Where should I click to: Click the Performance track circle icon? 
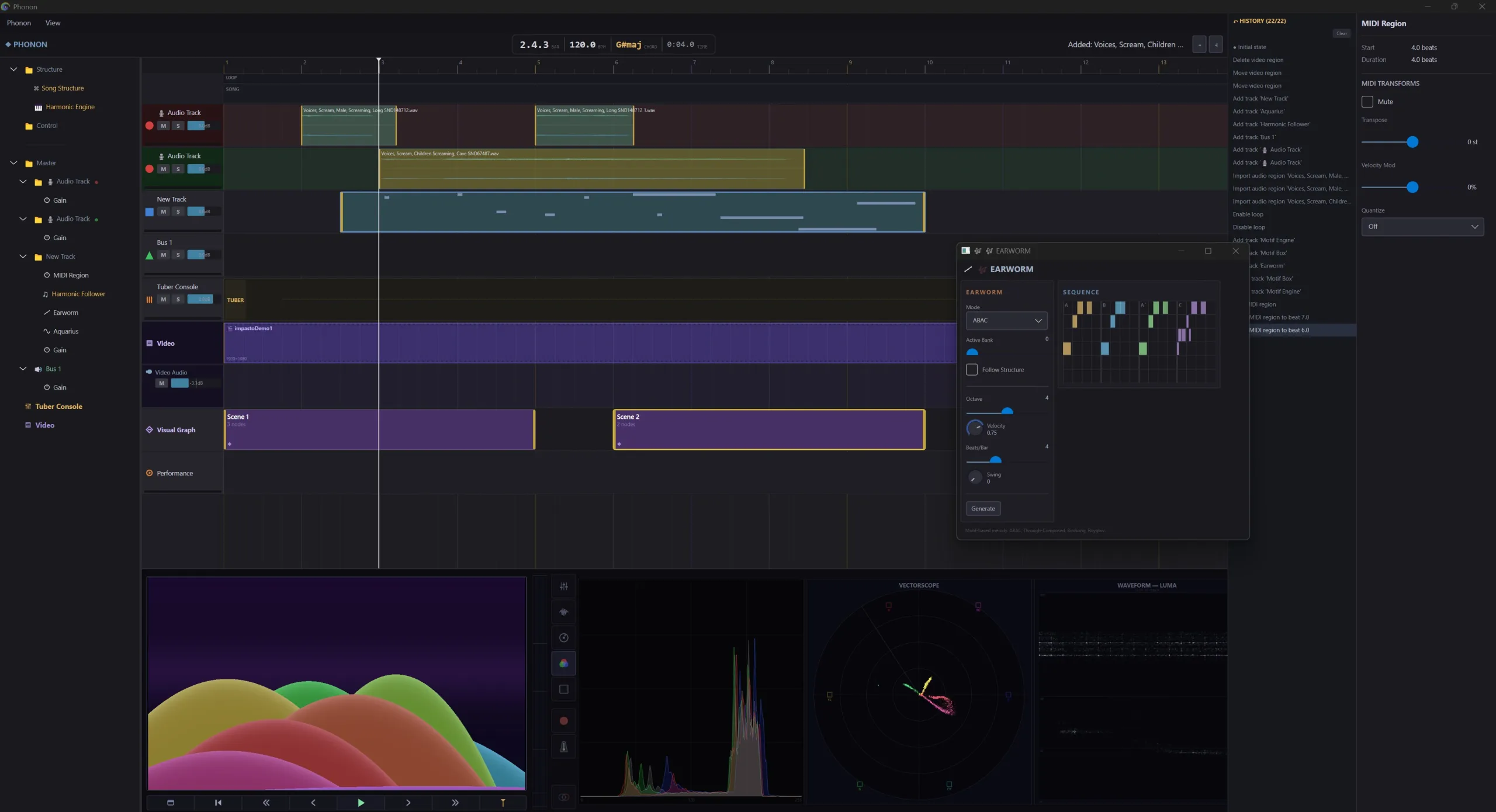[149, 473]
